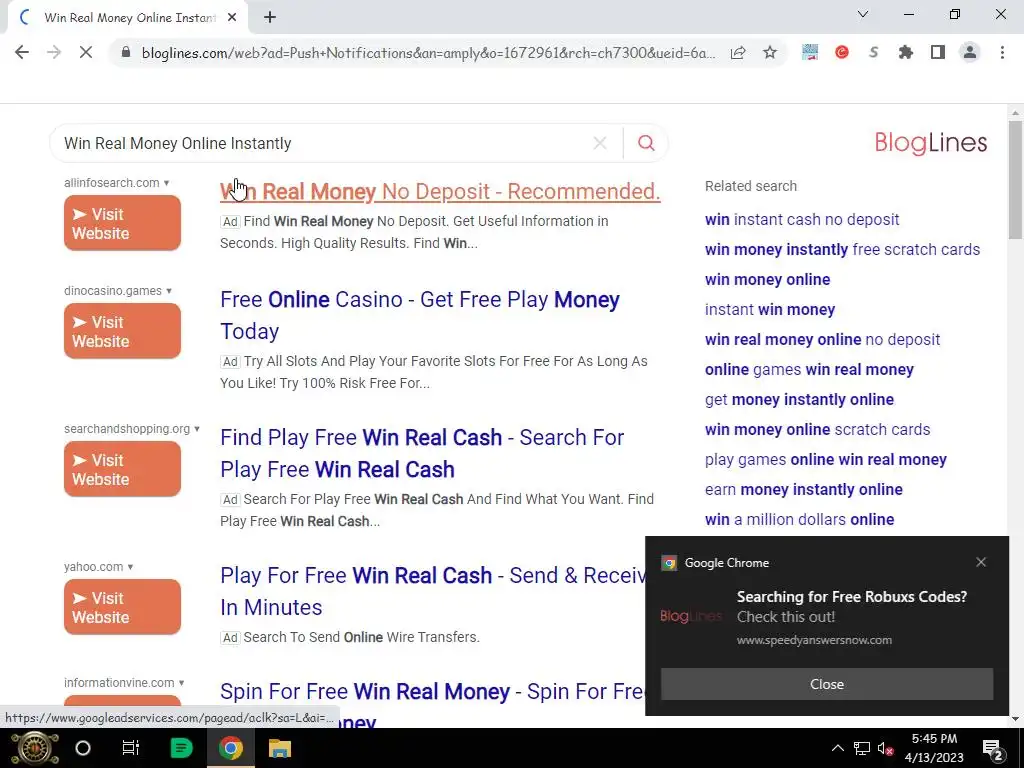The height and width of the screenshot is (768, 1024).
Task: Go back to the previous page
Action: 22,52
